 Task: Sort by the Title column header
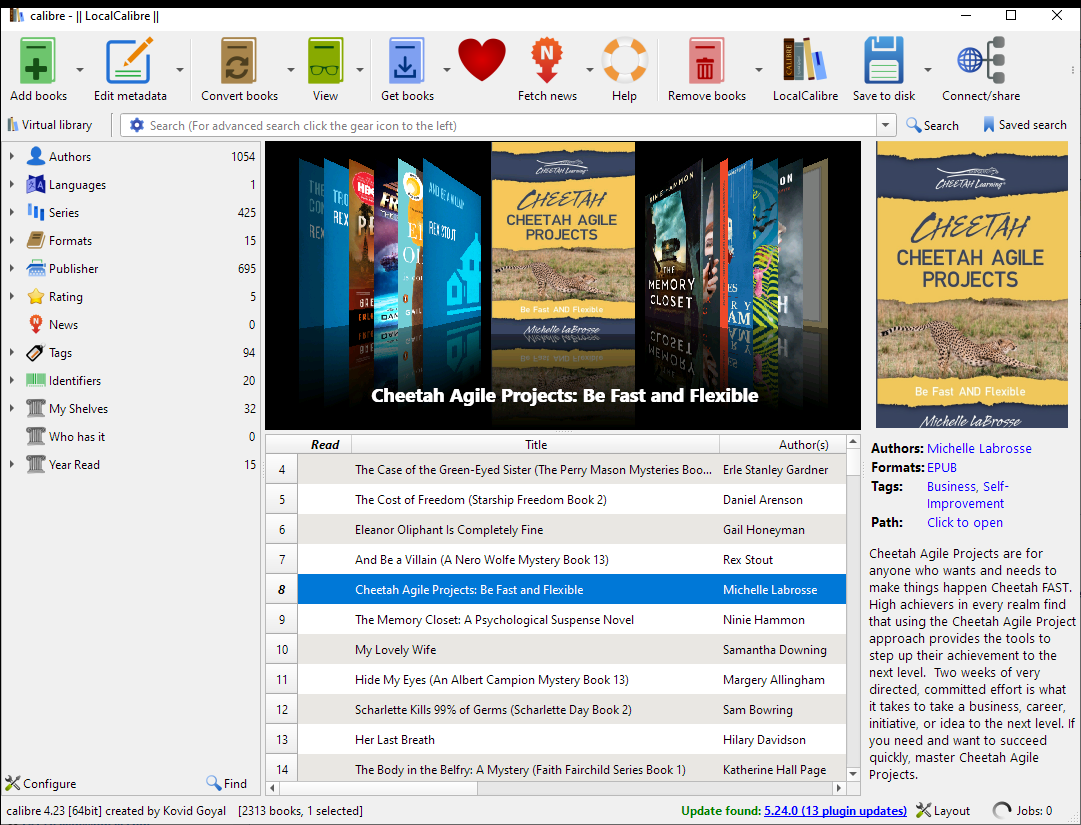pyautogui.click(x=536, y=445)
